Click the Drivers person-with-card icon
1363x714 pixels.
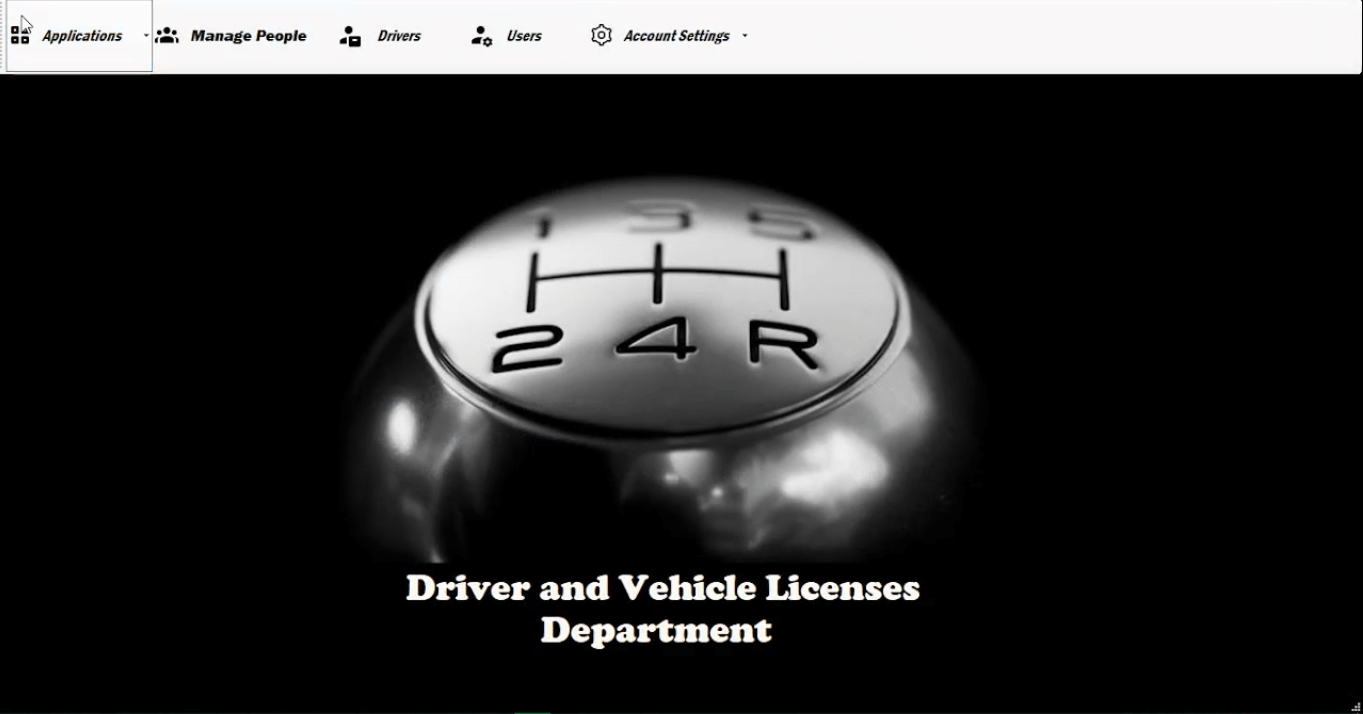(x=350, y=37)
